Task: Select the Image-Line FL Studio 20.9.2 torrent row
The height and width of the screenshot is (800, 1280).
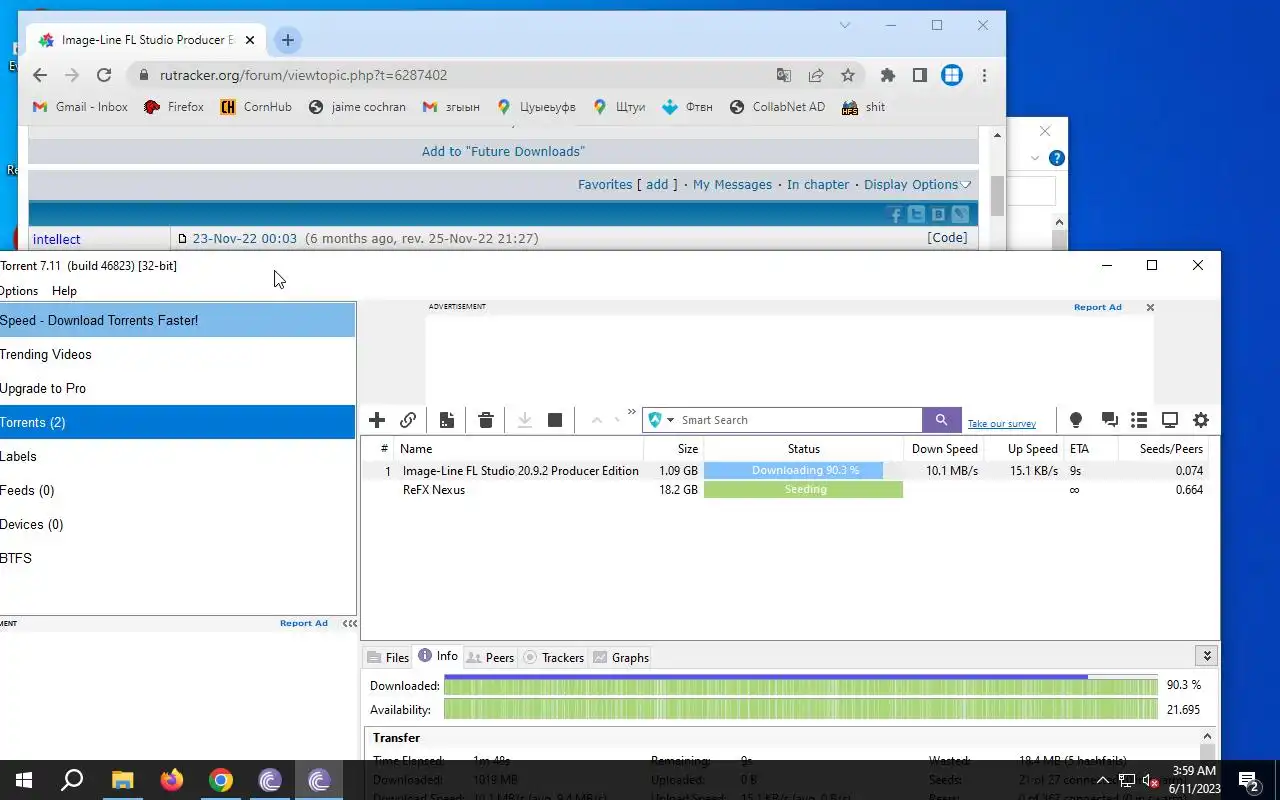Action: coord(790,470)
